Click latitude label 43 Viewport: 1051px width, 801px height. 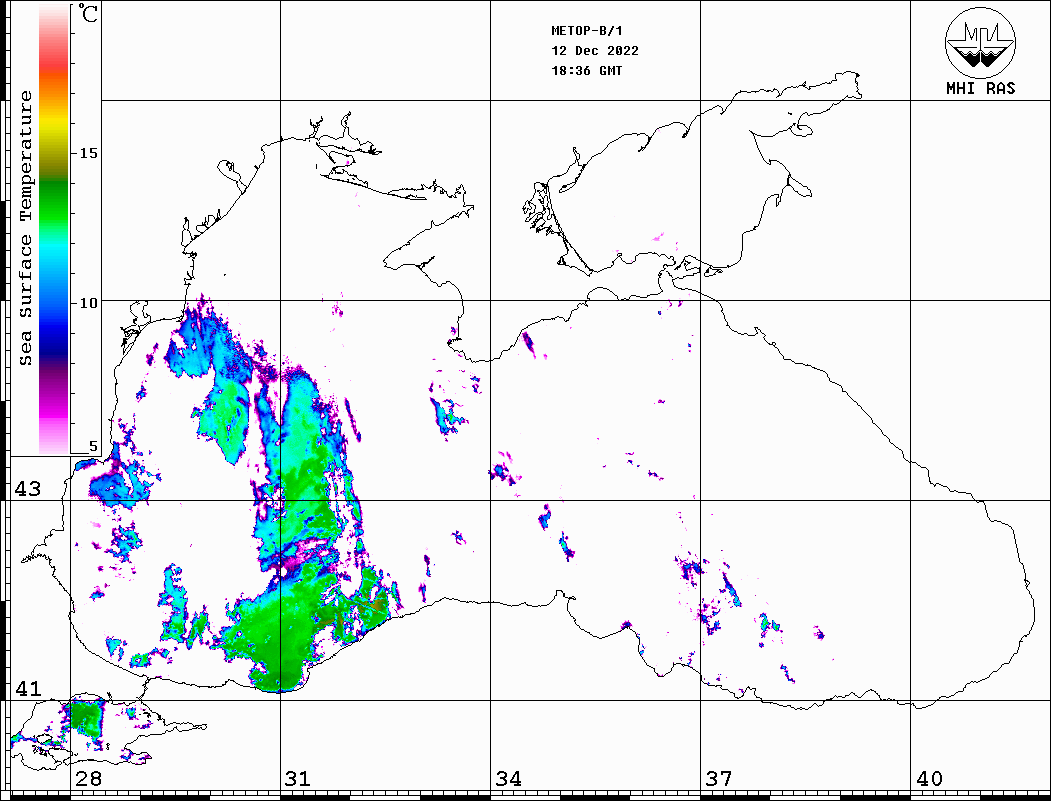[27, 489]
